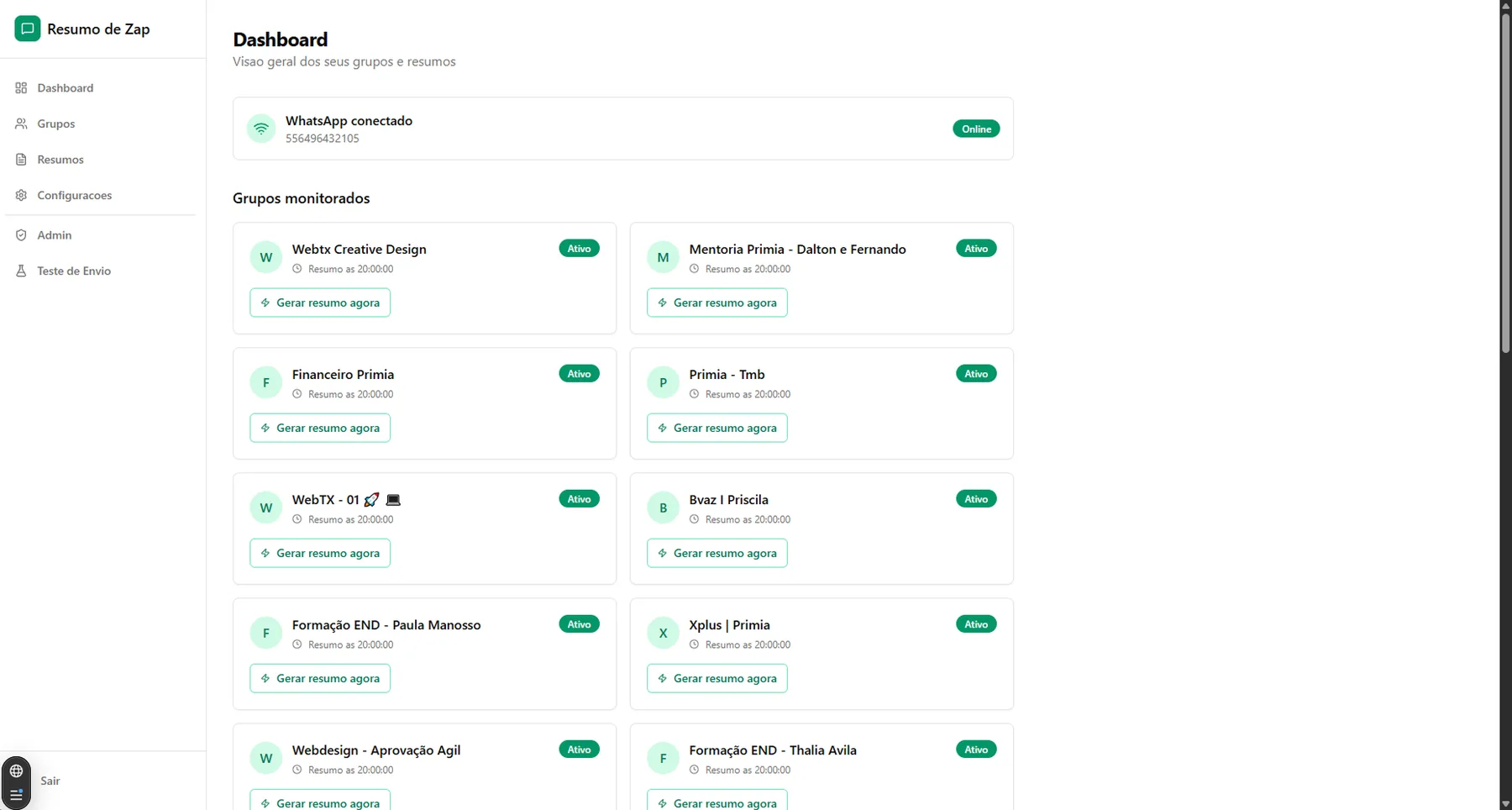The width and height of the screenshot is (1512, 810).
Task: Click Gerar resumo agora for Xplus | Primia
Action: coord(717,678)
